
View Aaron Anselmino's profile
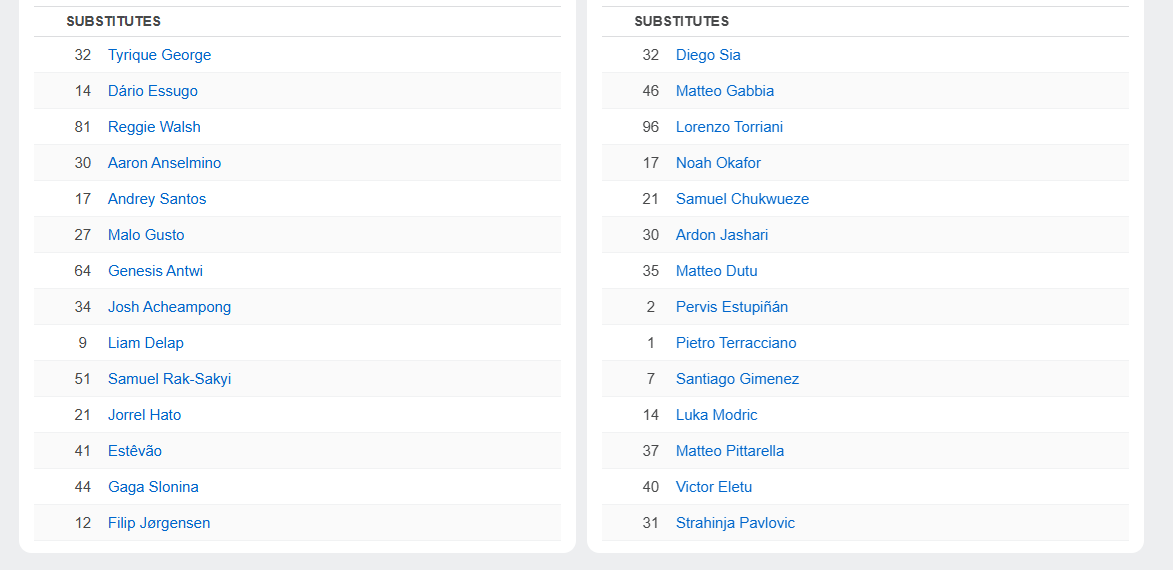pyautogui.click(x=164, y=163)
